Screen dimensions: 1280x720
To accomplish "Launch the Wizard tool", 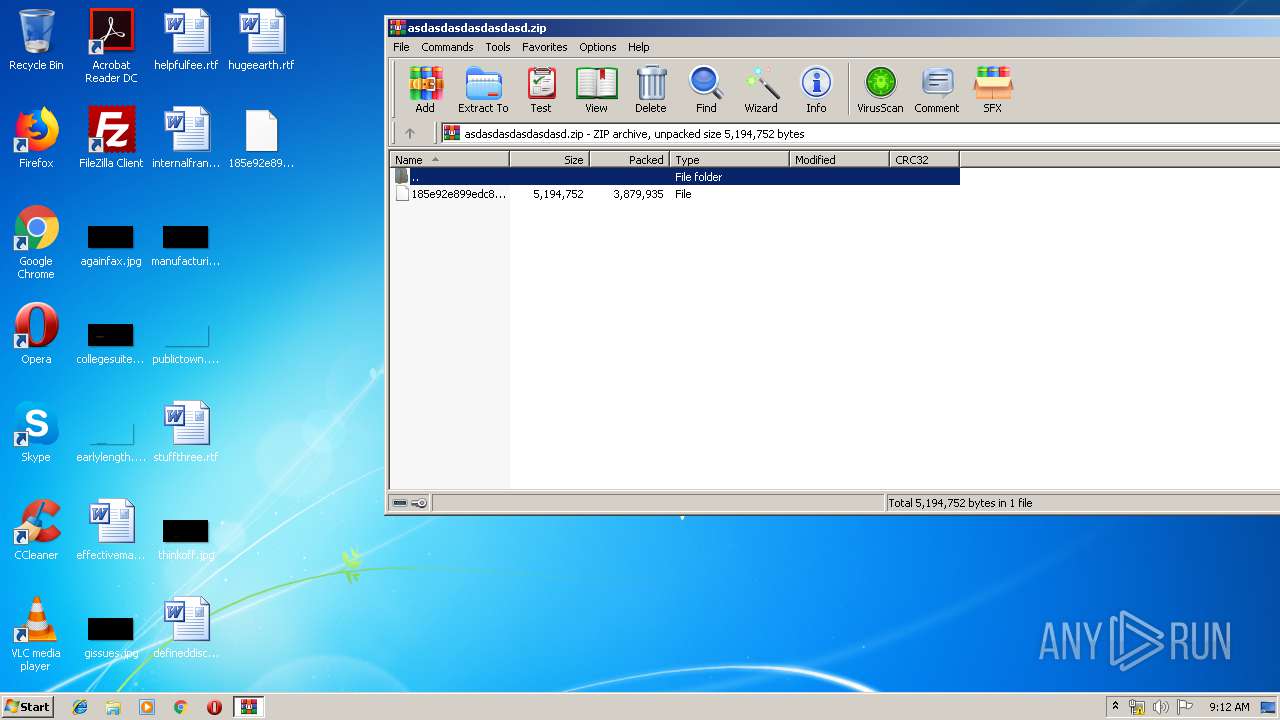I will (x=761, y=90).
